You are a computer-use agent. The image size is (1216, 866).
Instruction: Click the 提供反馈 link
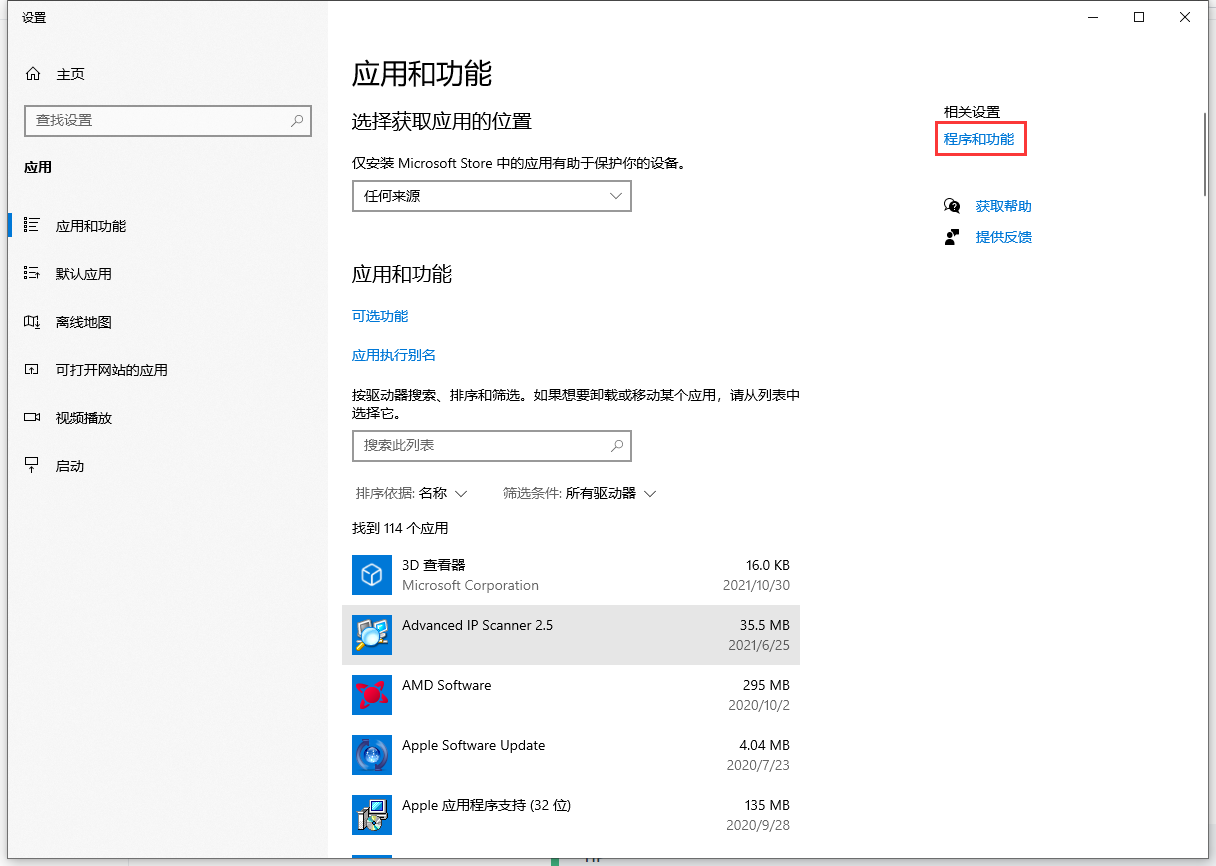click(1004, 237)
